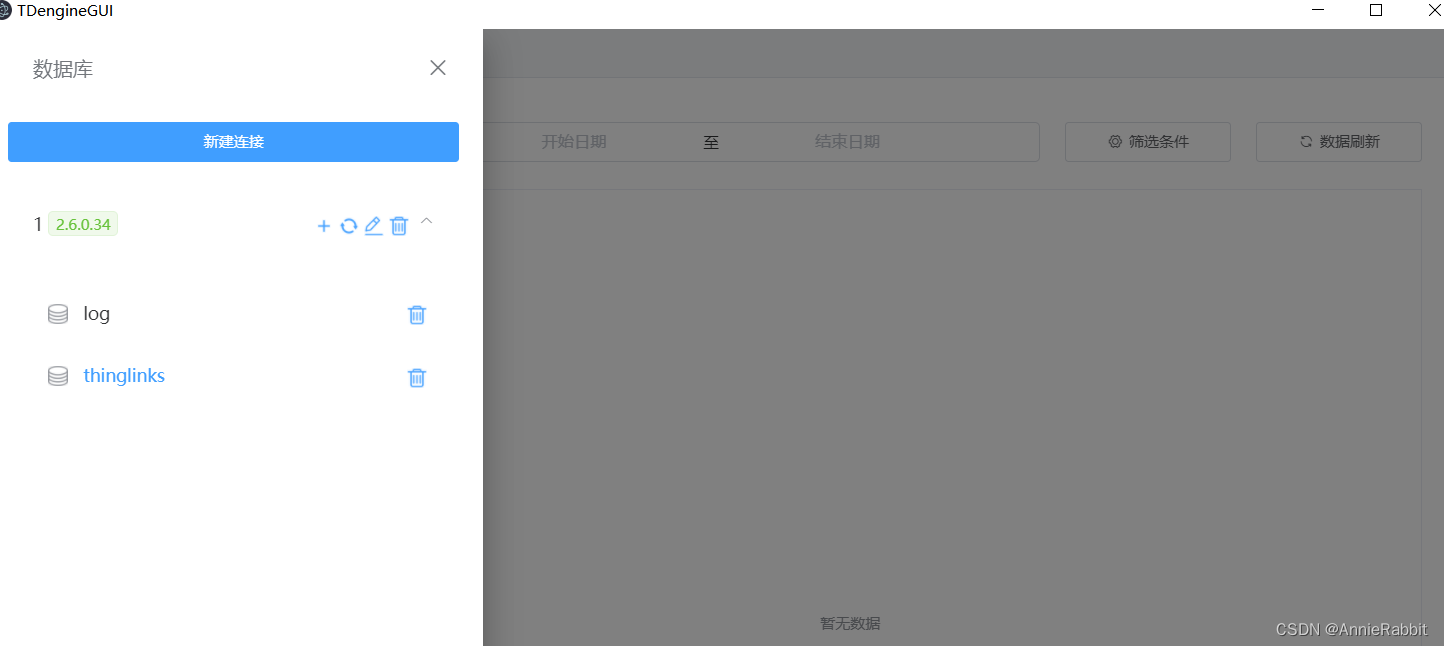Viewport: 1444px width, 646px height.
Task: Edit the connection with the pencil icon
Action: coord(373,225)
